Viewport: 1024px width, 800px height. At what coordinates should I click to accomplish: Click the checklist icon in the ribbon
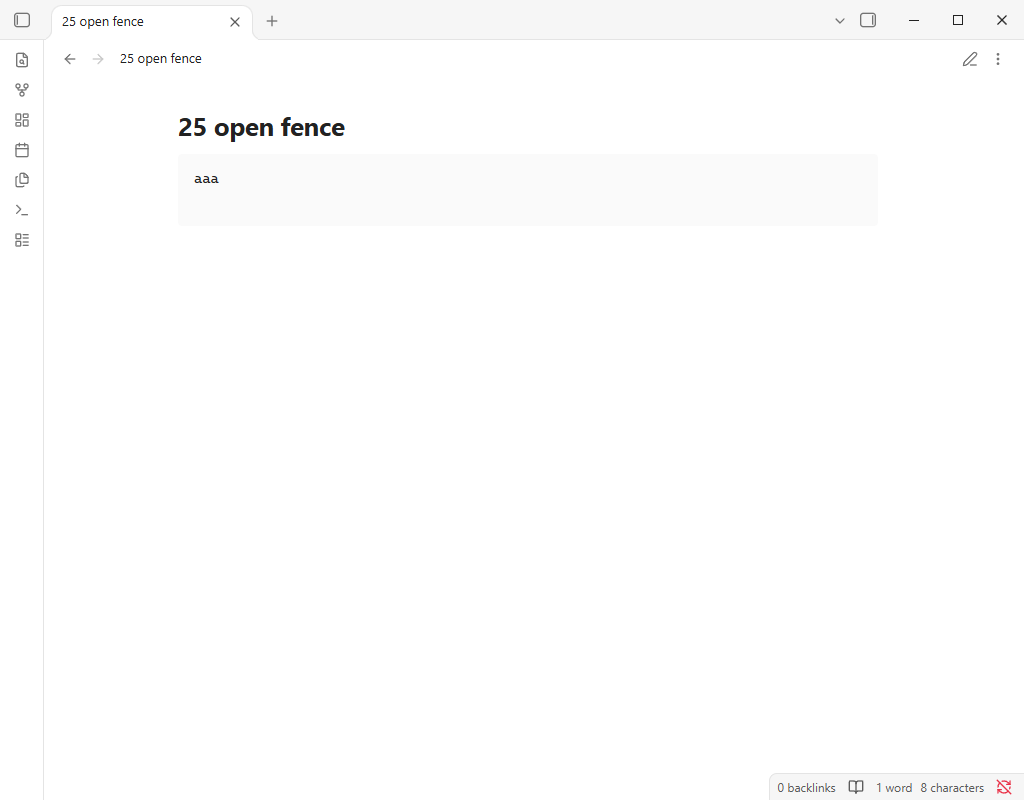22,240
